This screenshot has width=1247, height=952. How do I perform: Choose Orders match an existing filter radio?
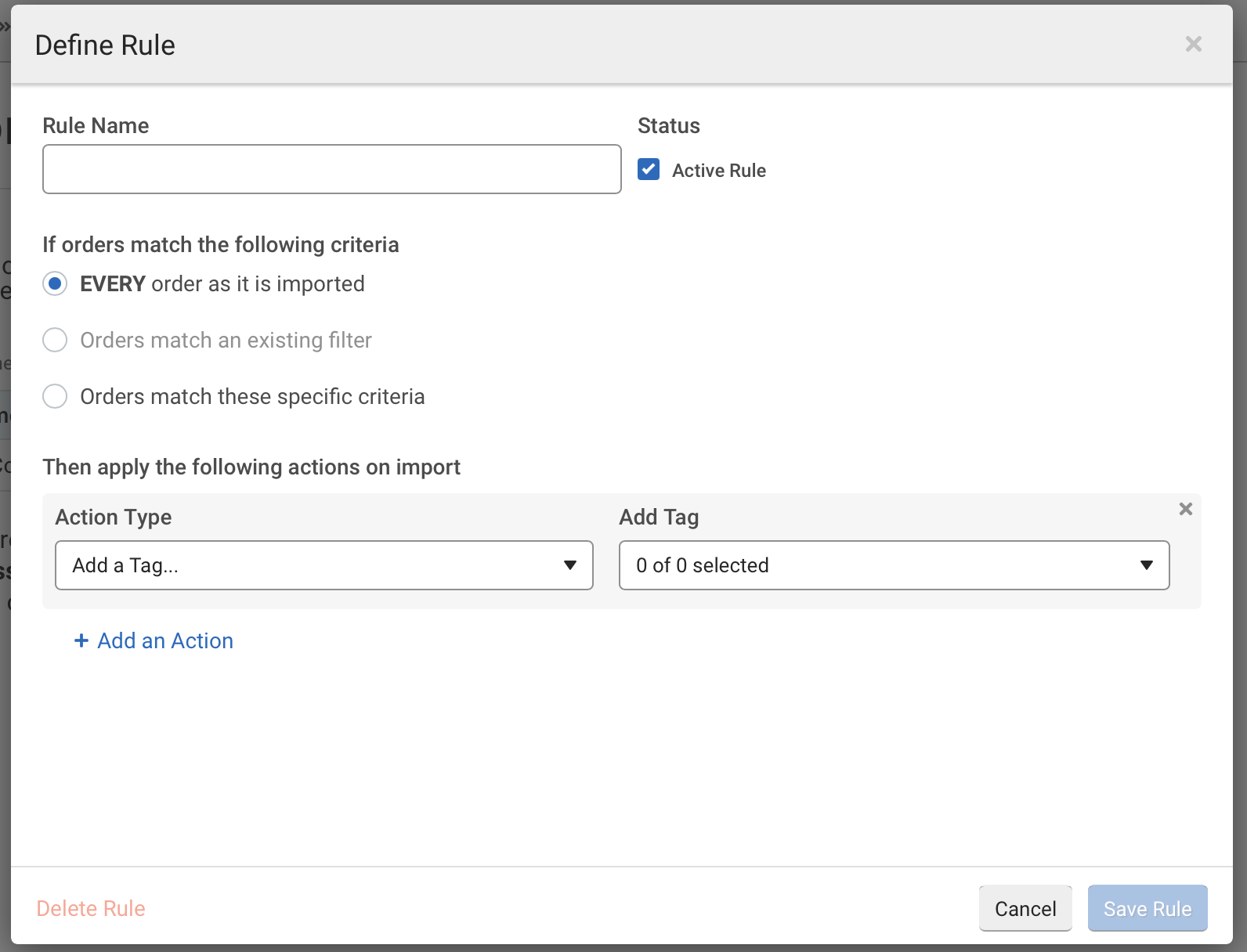point(55,340)
